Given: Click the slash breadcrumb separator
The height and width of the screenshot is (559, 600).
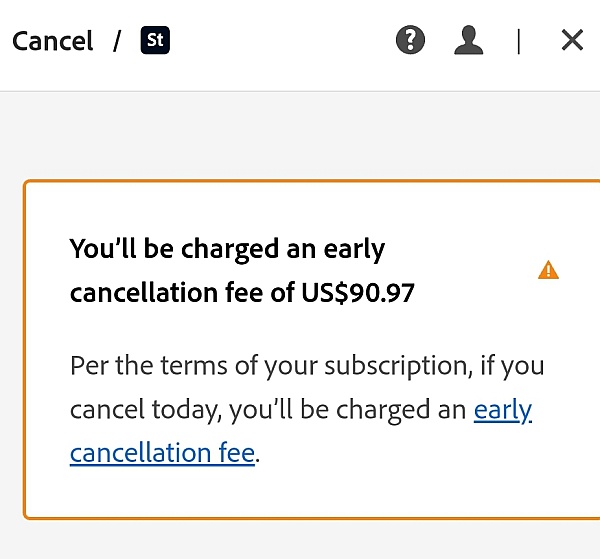Looking at the screenshot, I should point(117,41).
